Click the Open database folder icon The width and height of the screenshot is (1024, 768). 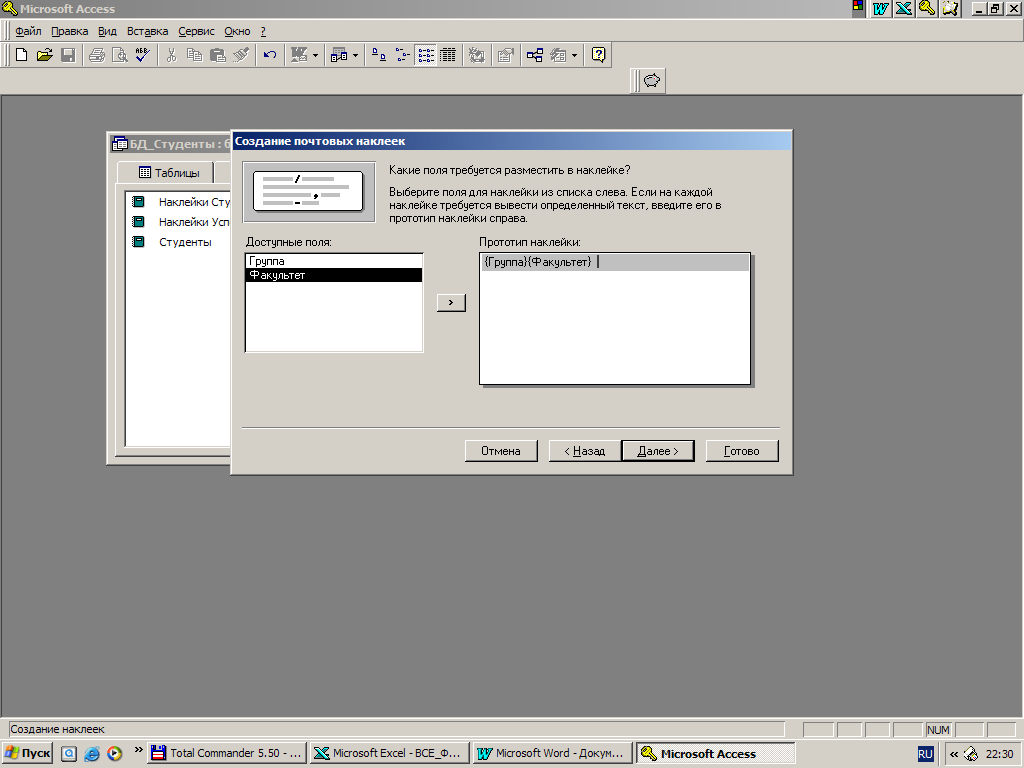(44, 55)
